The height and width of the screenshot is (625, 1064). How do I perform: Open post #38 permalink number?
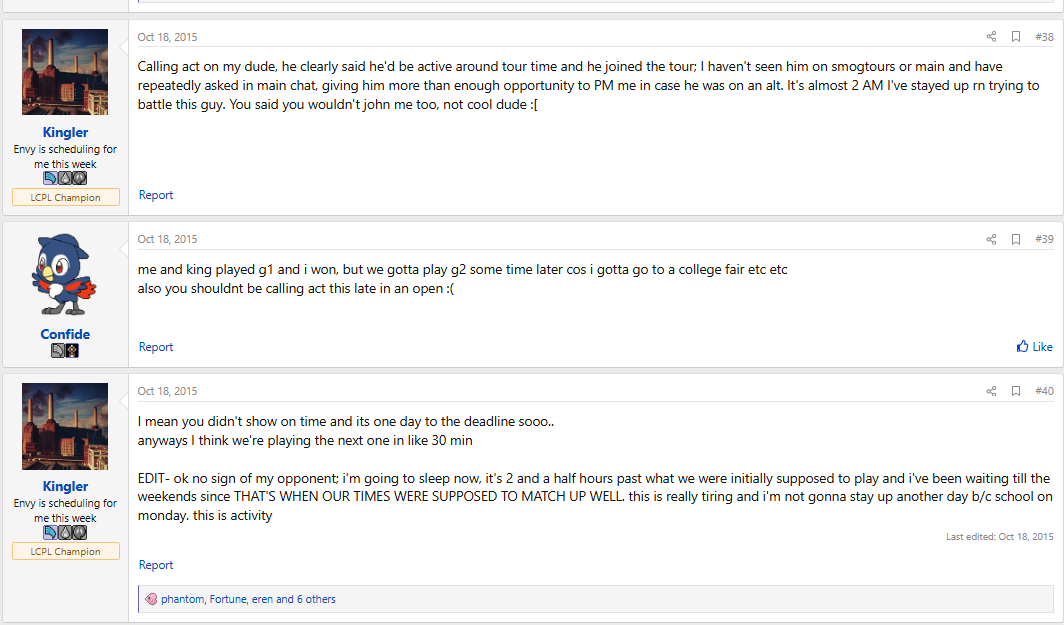(x=1044, y=37)
